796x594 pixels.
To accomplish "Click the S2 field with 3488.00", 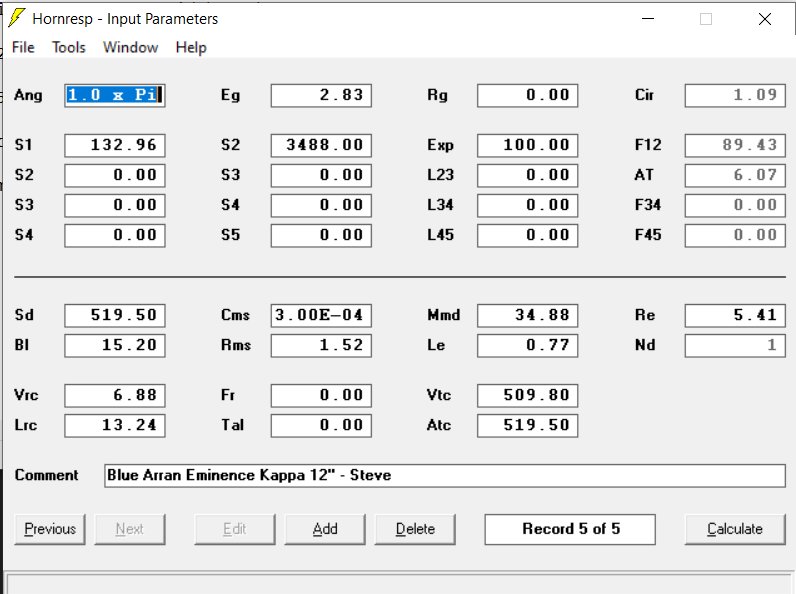I will tap(321, 145).
